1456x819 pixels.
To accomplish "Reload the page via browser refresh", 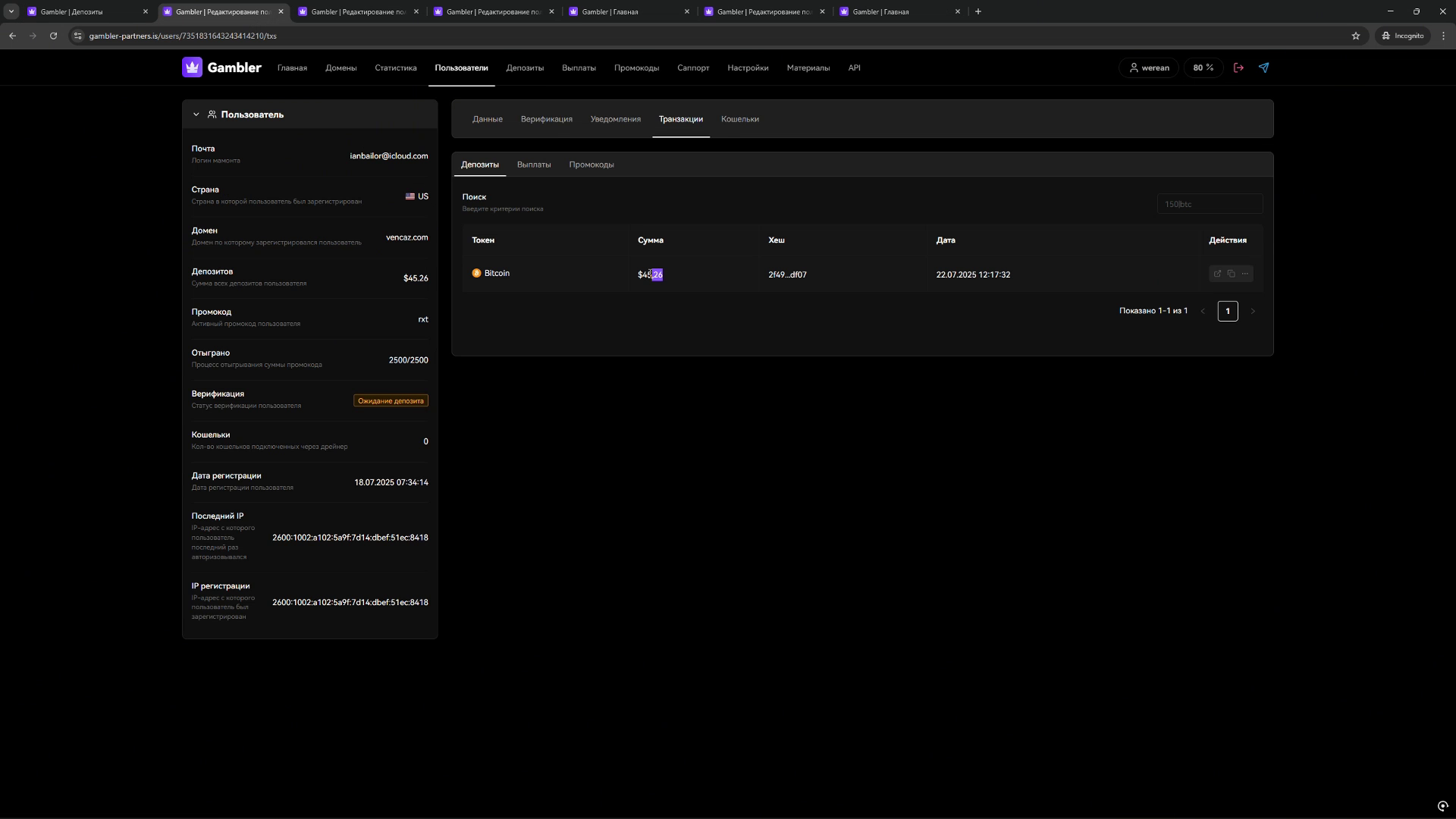I will click(x=53, y=36).
